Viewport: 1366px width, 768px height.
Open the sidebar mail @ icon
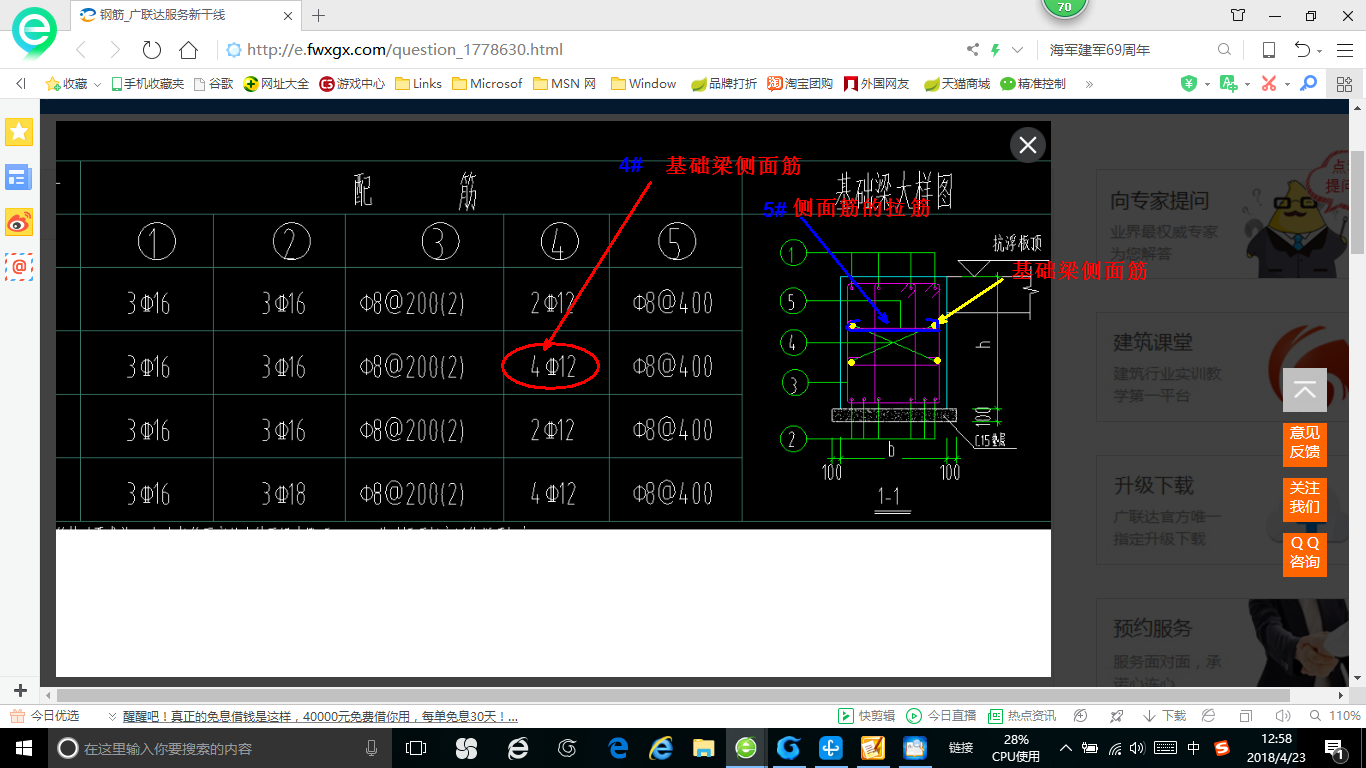click(19, 267)
